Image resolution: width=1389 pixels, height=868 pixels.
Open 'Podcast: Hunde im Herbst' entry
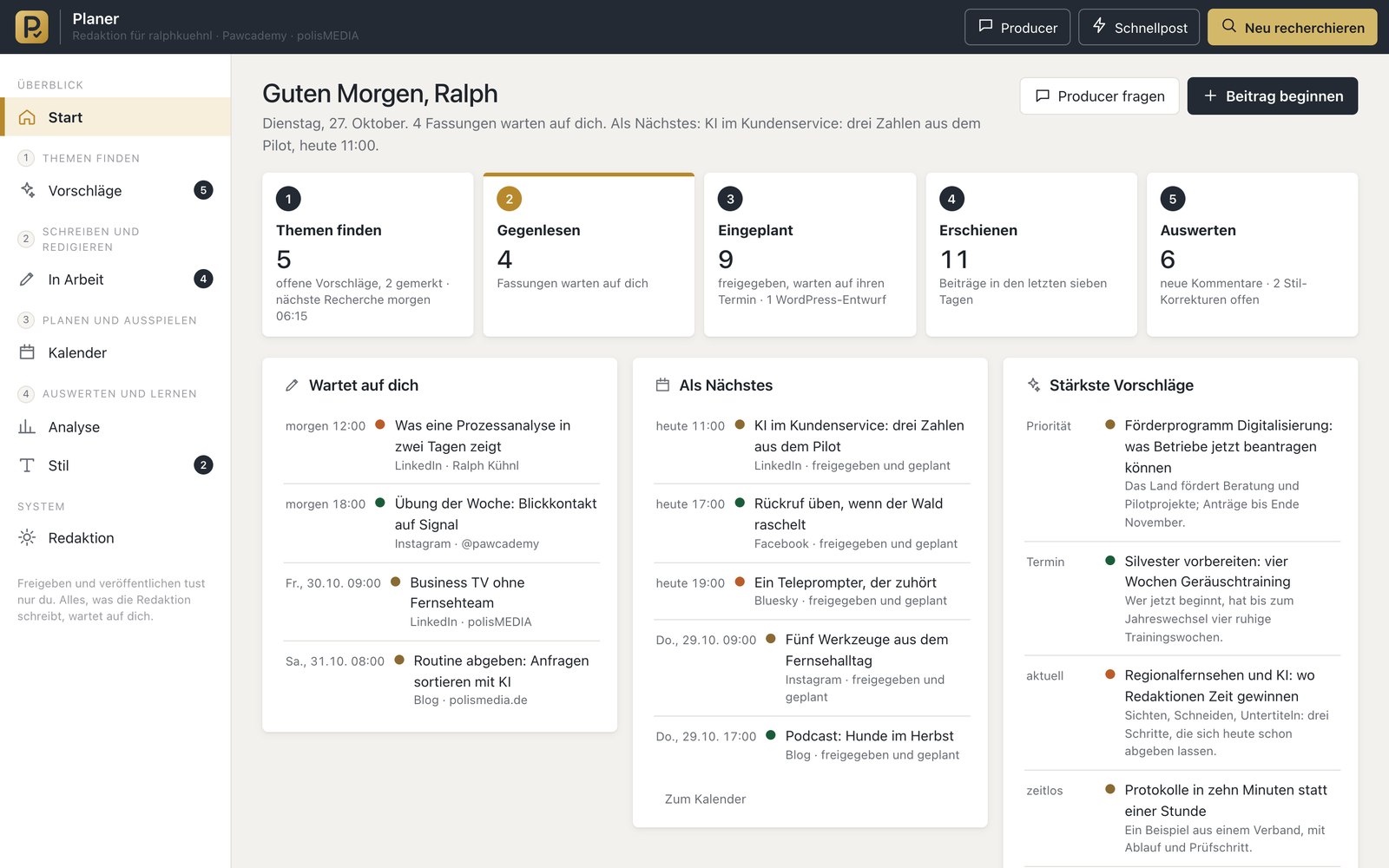pos(812,745)
